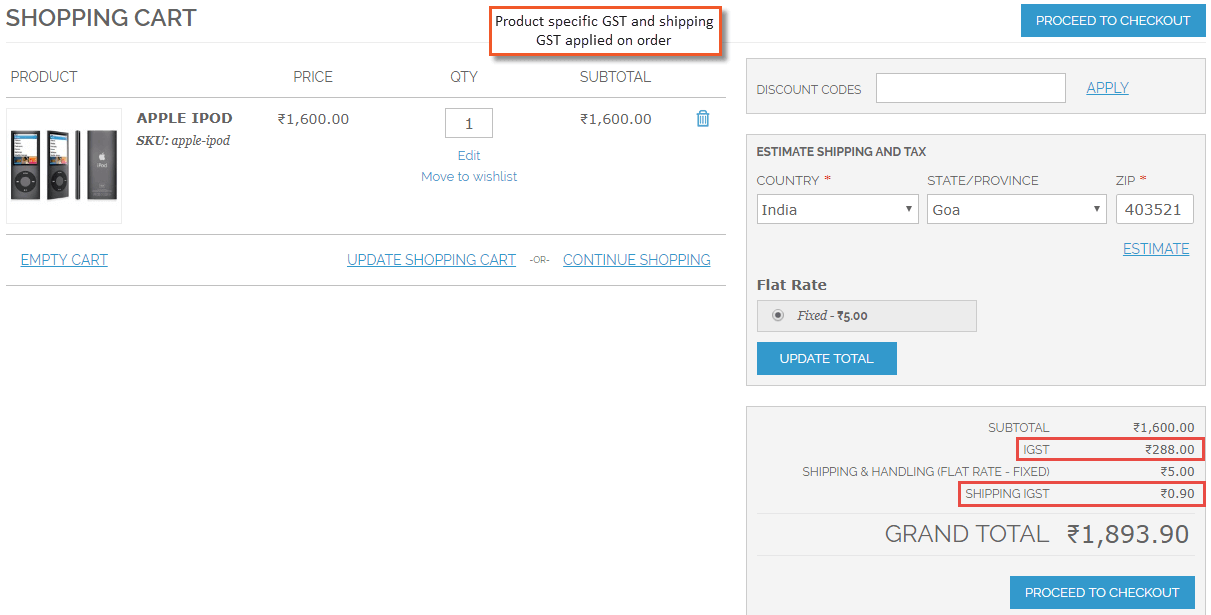Screen dimensions: 1211x615
Task: Click the Estimate link
Action: (1156, 249)
